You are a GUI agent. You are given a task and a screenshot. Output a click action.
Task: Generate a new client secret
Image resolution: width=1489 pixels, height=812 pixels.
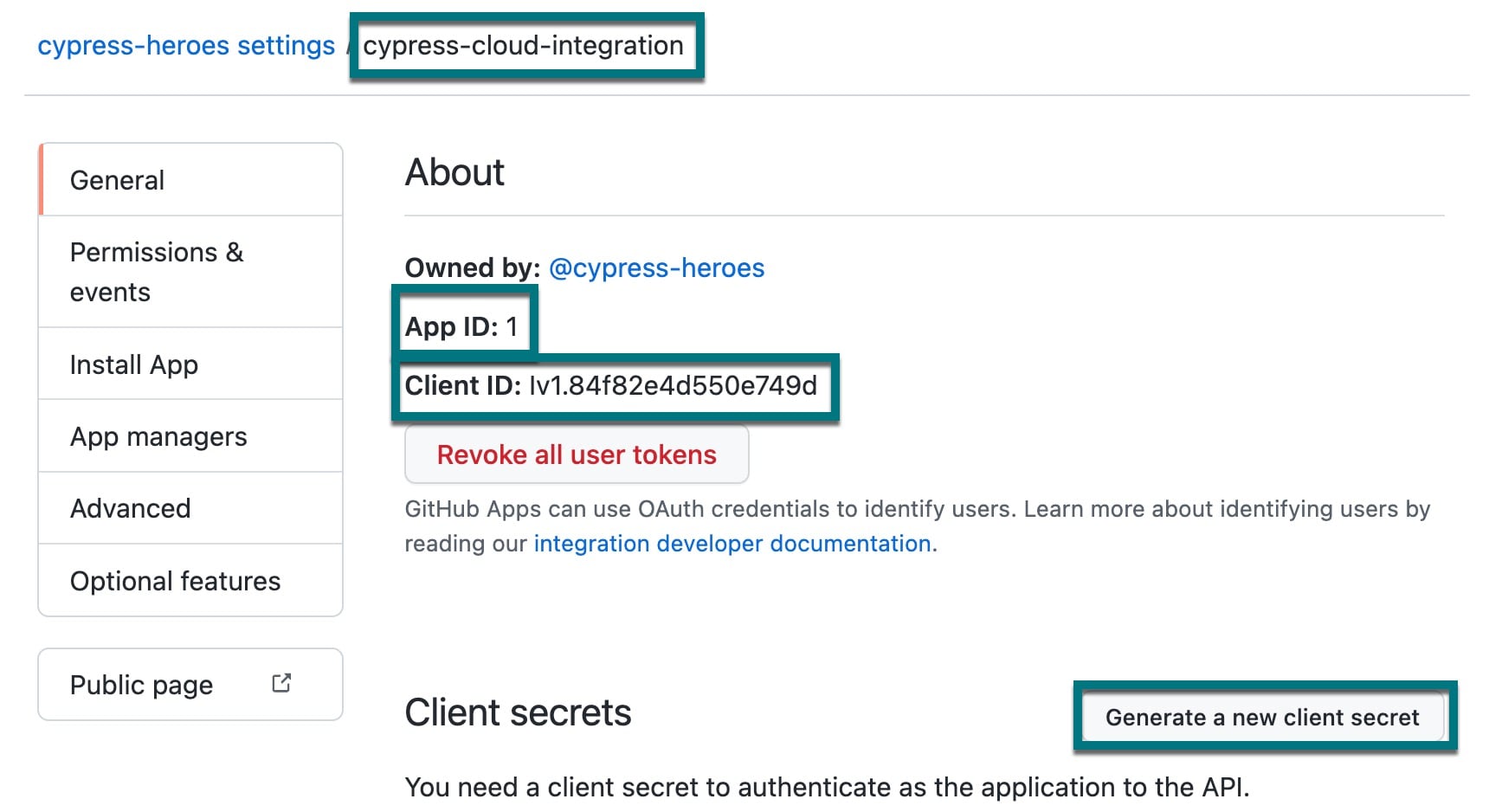[x=1262, y=717]
